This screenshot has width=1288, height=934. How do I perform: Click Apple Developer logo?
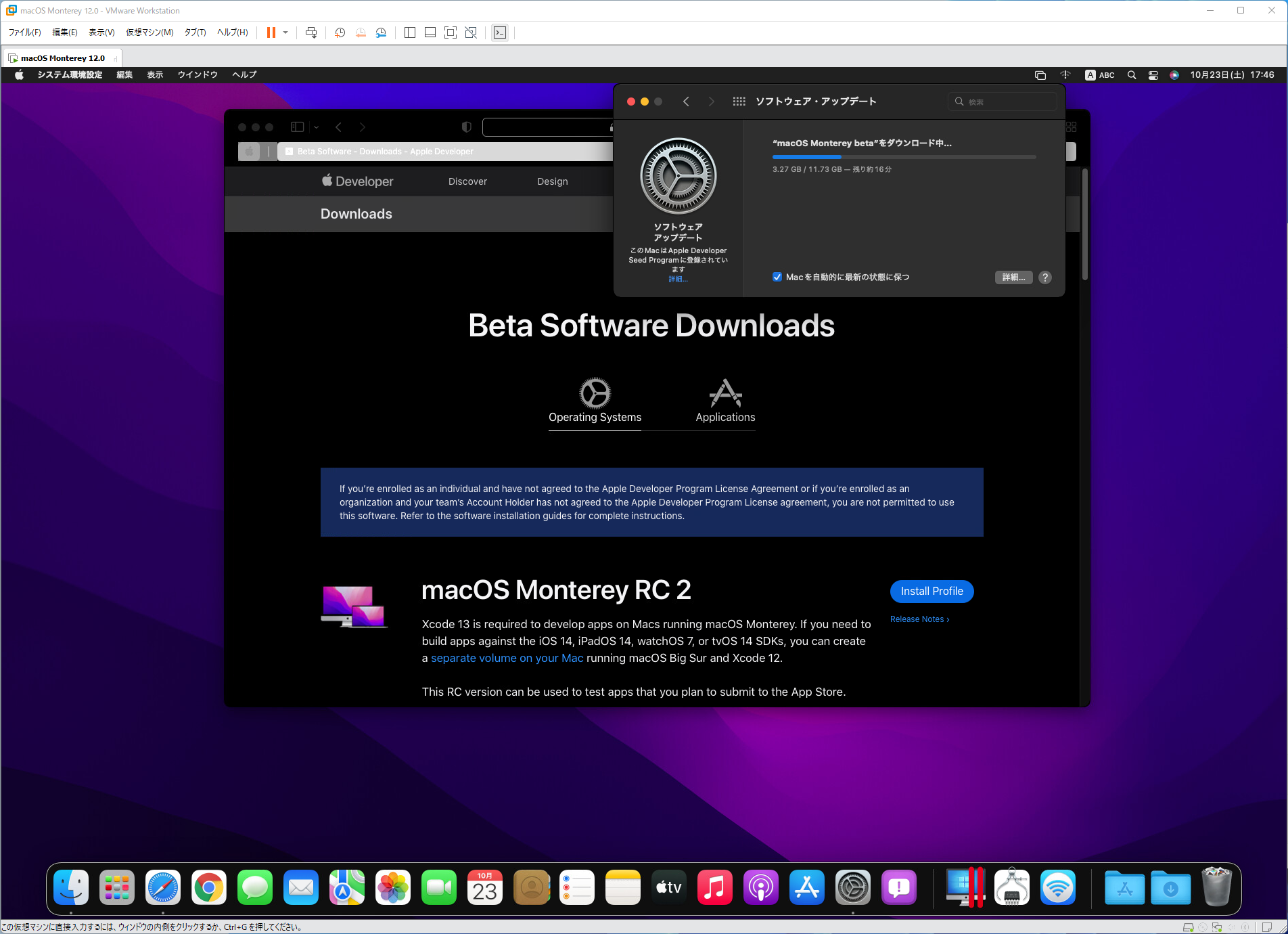coord(357,181)
